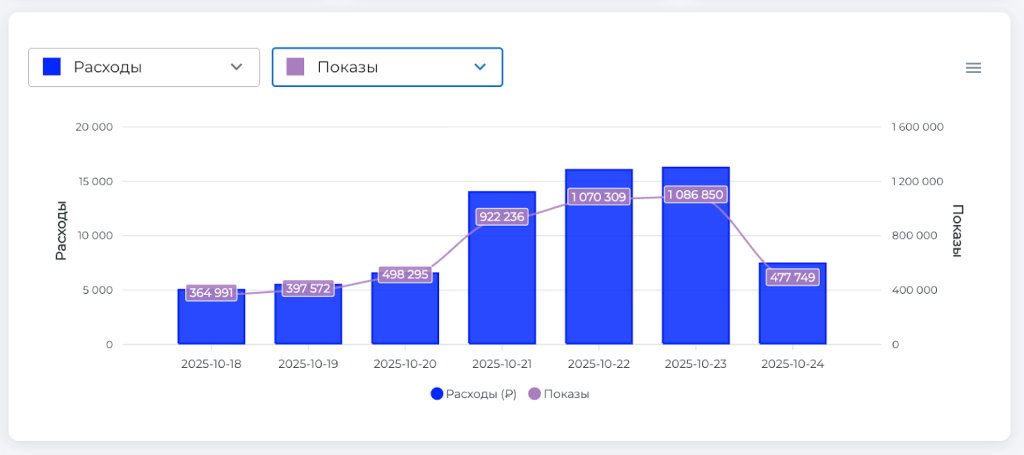Open the chart hamburger menu

[973, 68]
